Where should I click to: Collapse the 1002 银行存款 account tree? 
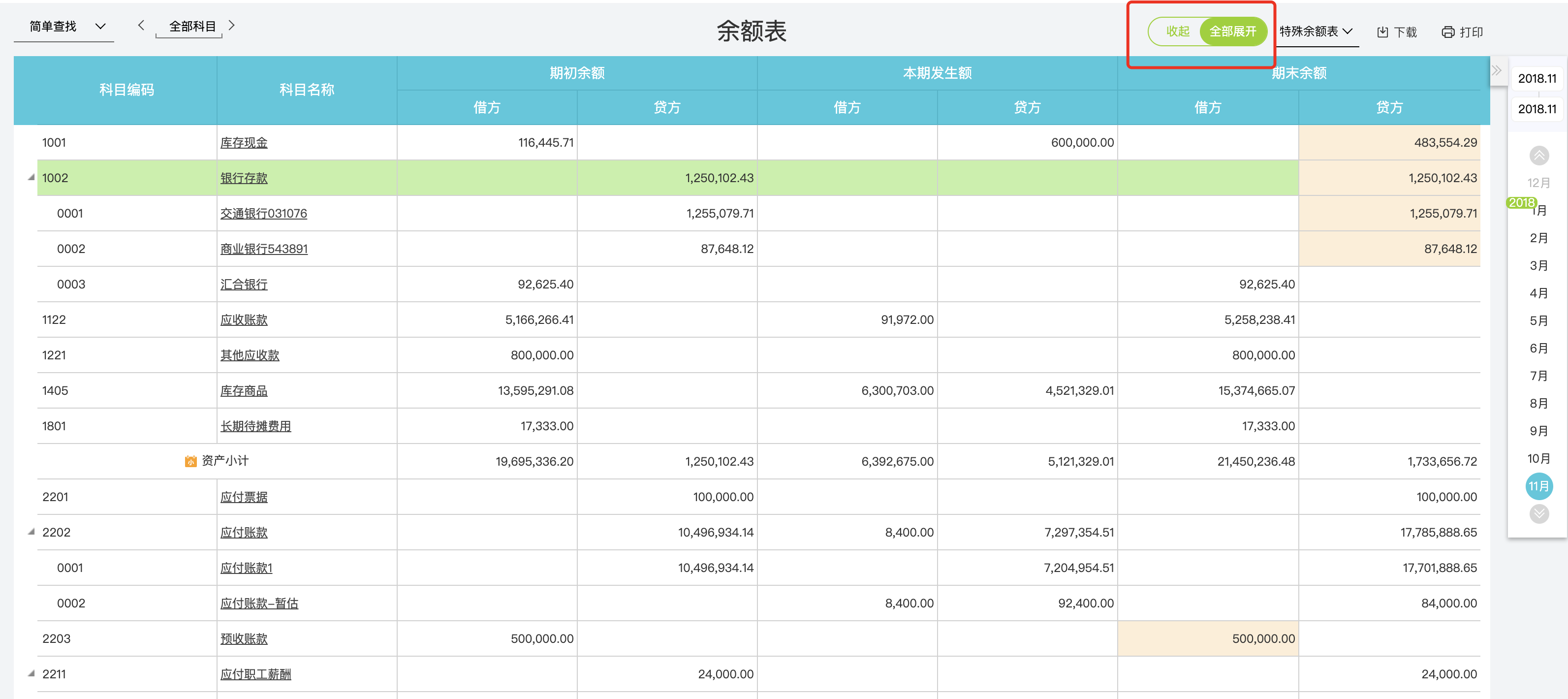coord(30,178)
